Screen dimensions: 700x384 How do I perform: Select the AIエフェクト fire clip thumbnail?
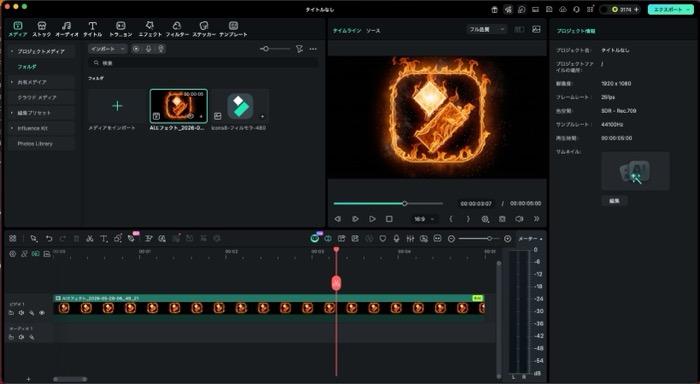(x=179, y=106)
